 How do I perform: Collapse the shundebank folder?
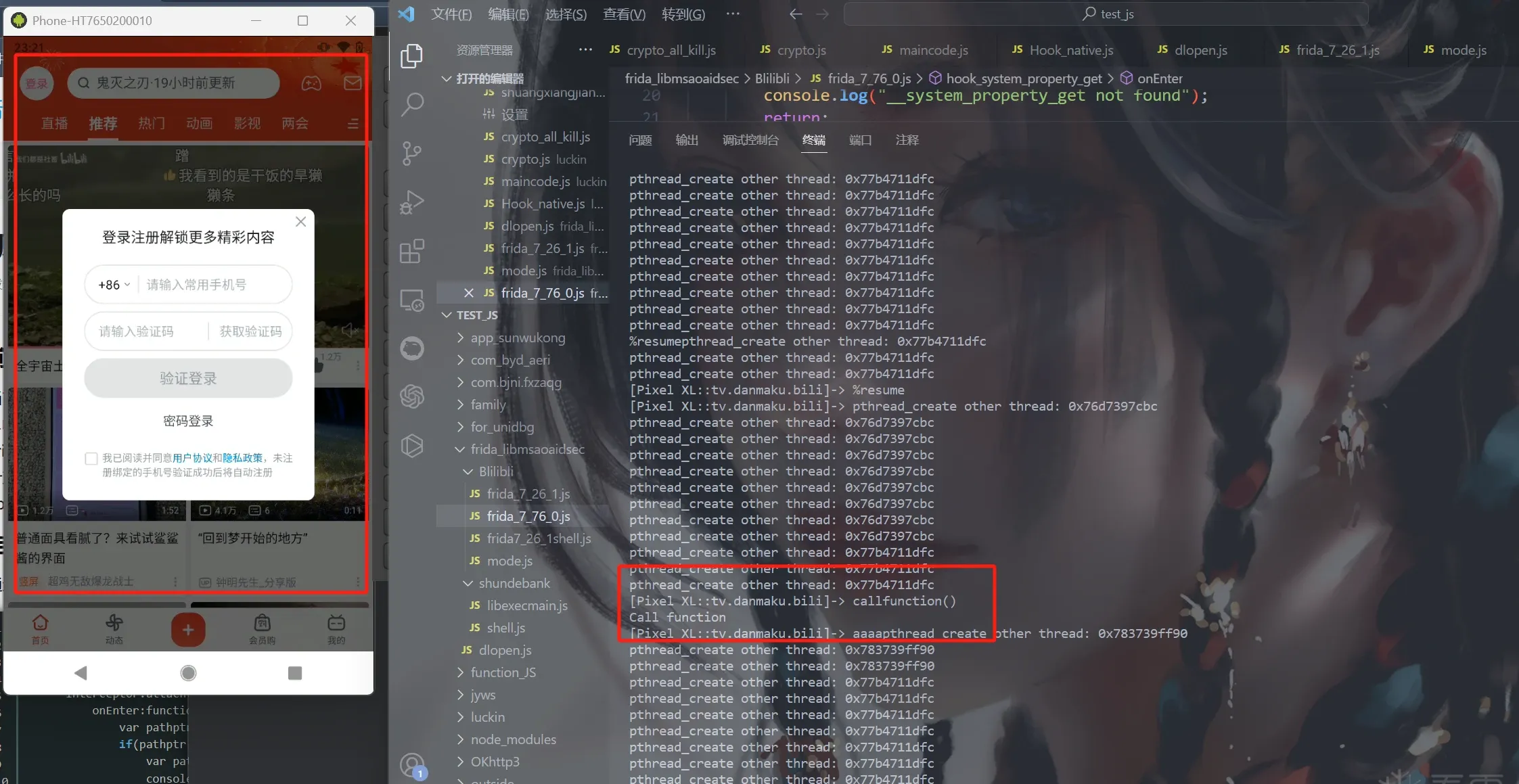(x=468, y=583)
